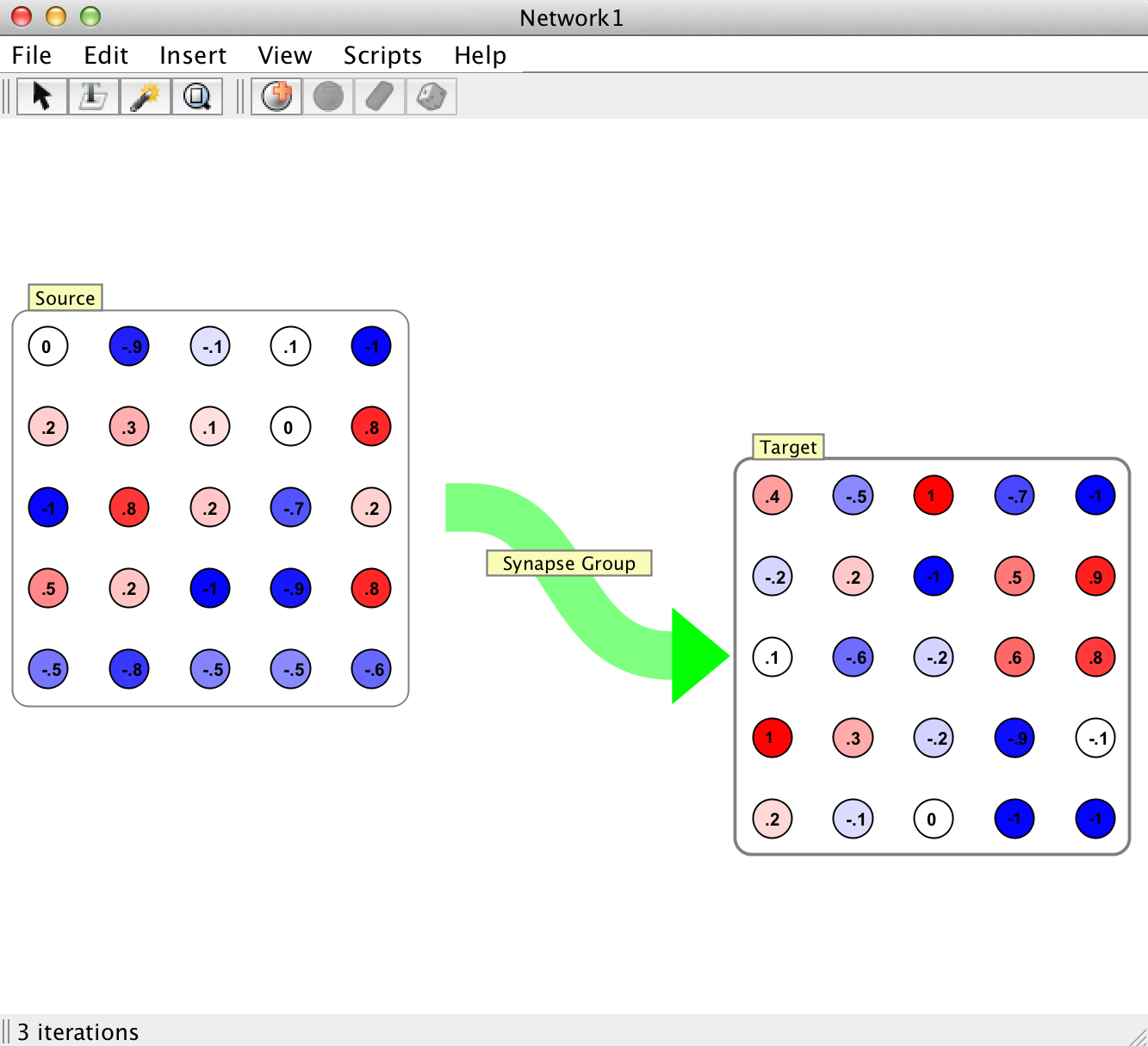This screenshot has width=1148, height=1046.
Task: Randomize using the dice icon
Action: pos(431,96)
